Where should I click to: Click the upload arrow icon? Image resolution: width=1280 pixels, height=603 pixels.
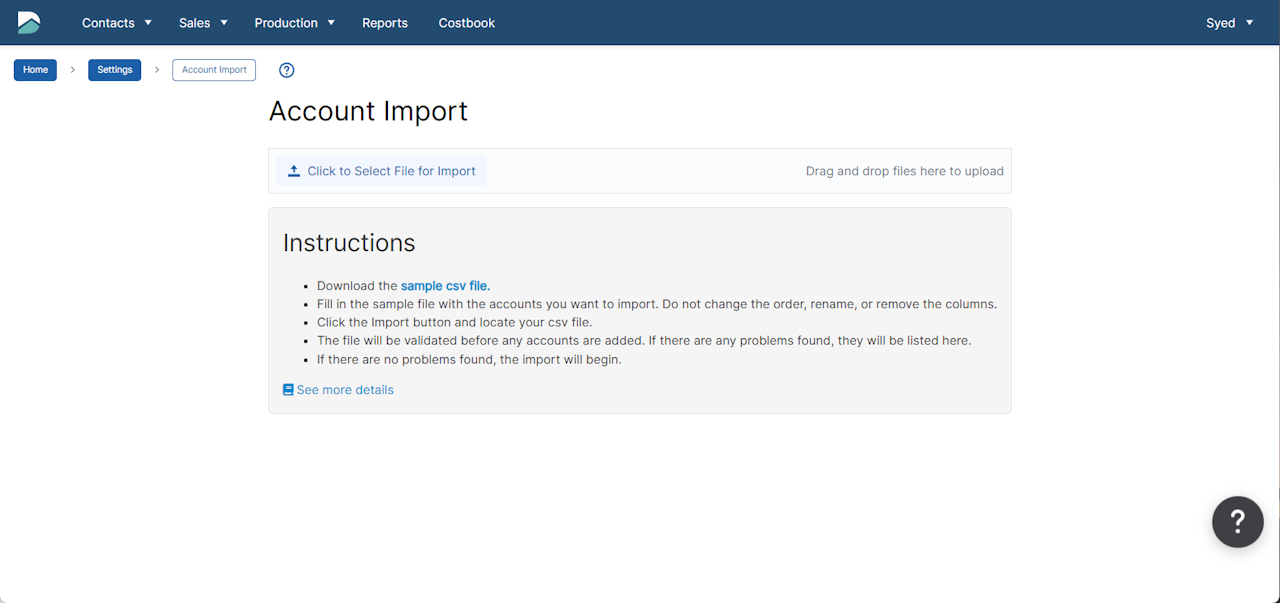[x=294, y=171]
